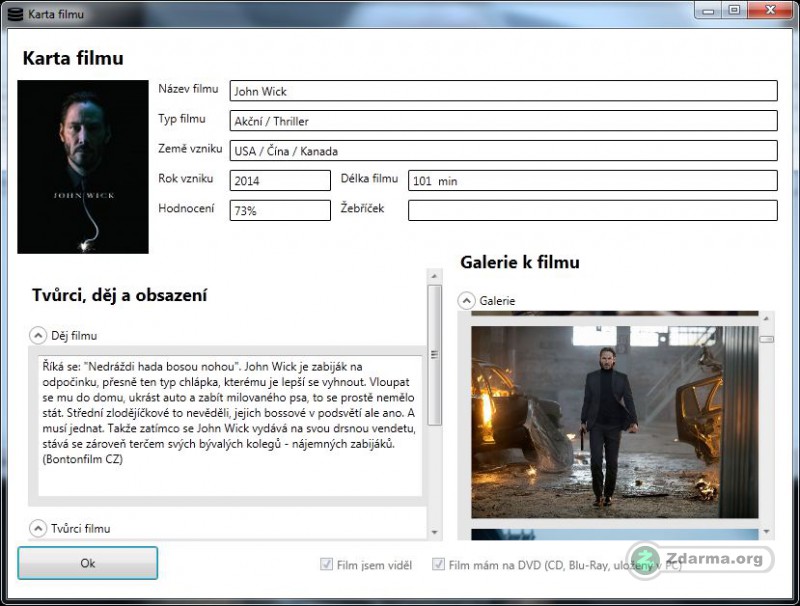Click the Název filmu label

188,89
